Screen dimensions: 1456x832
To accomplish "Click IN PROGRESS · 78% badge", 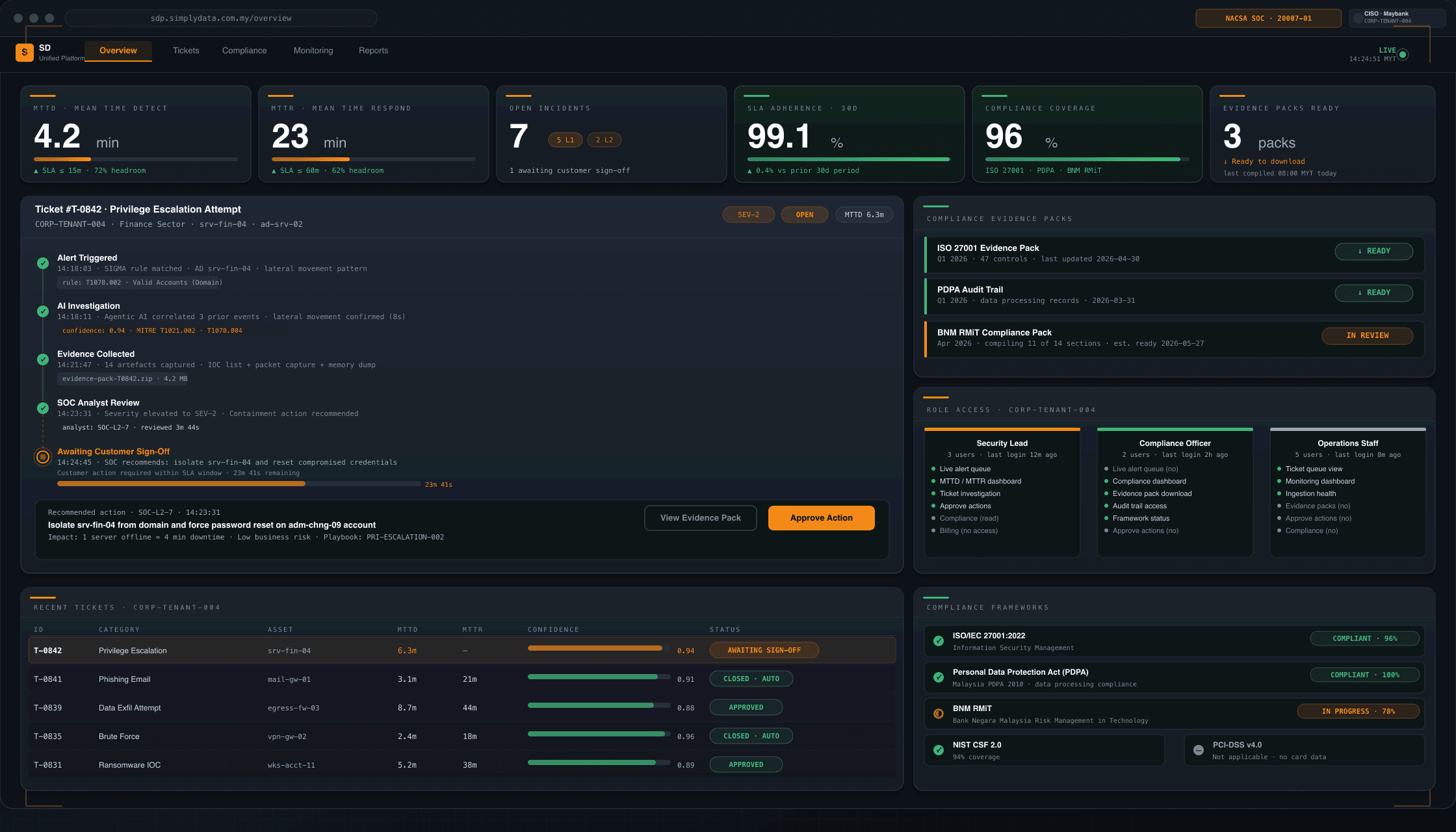I will pyautogui.click(x=1358, y=711).
